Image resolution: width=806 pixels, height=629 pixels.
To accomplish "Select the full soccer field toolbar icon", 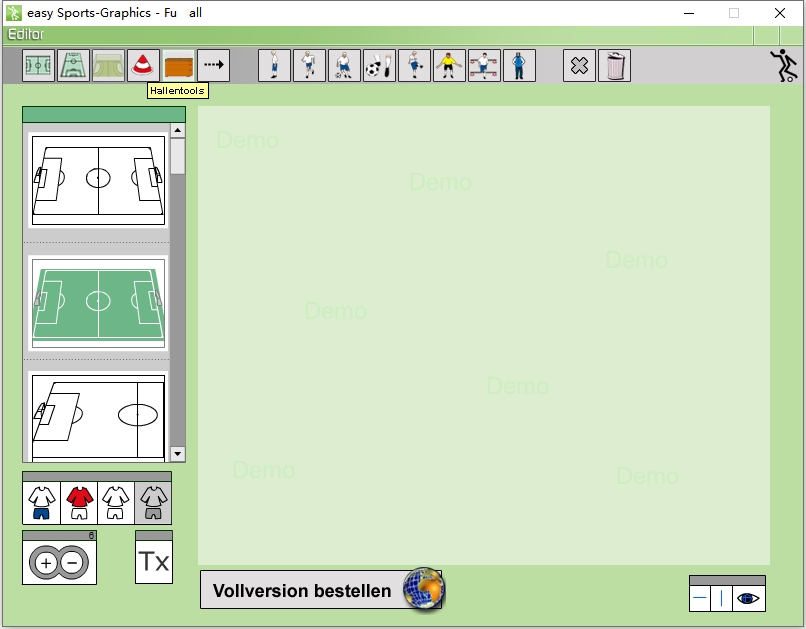I will point(39,66).
